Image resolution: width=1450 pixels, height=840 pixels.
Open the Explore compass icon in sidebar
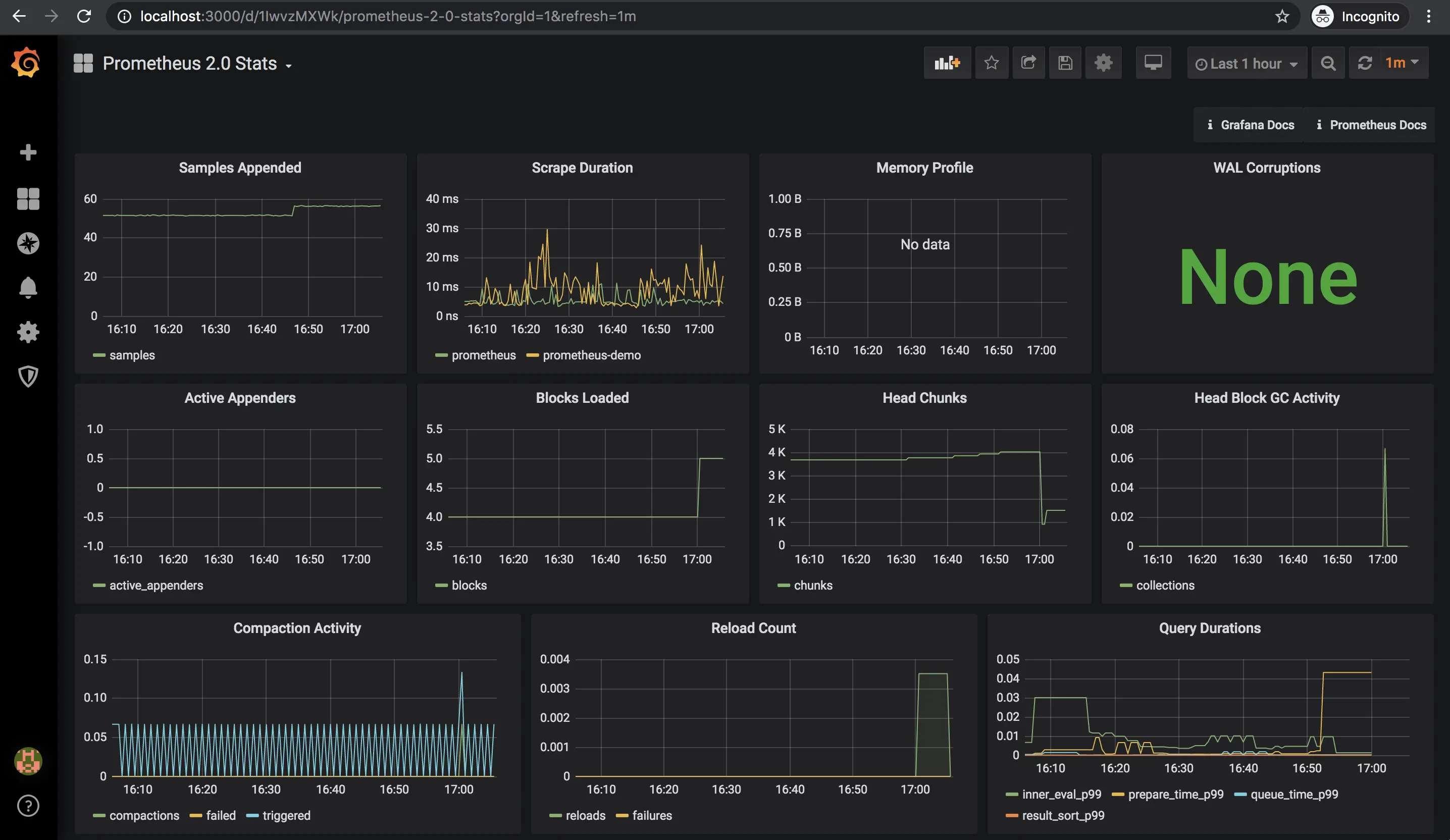pos(28,243)
